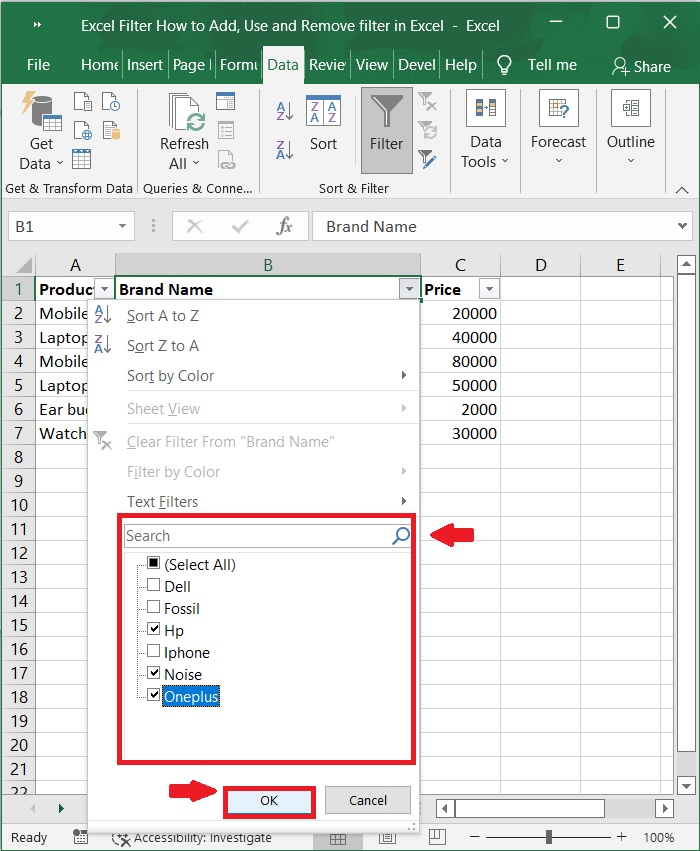Switch to Page Break Preview in status bar

point(437,836)
